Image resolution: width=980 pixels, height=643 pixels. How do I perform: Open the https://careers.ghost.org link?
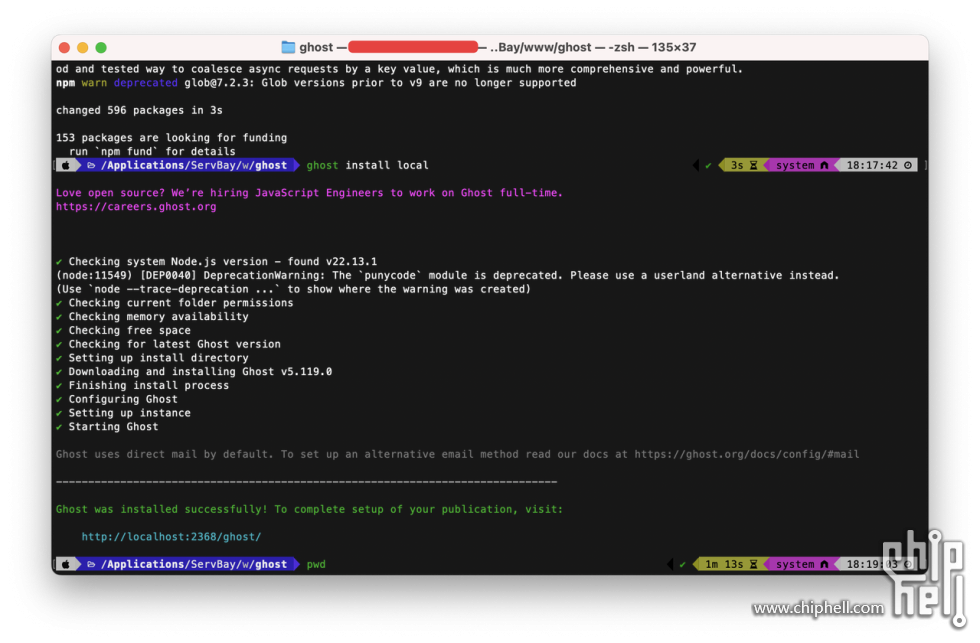136,207
